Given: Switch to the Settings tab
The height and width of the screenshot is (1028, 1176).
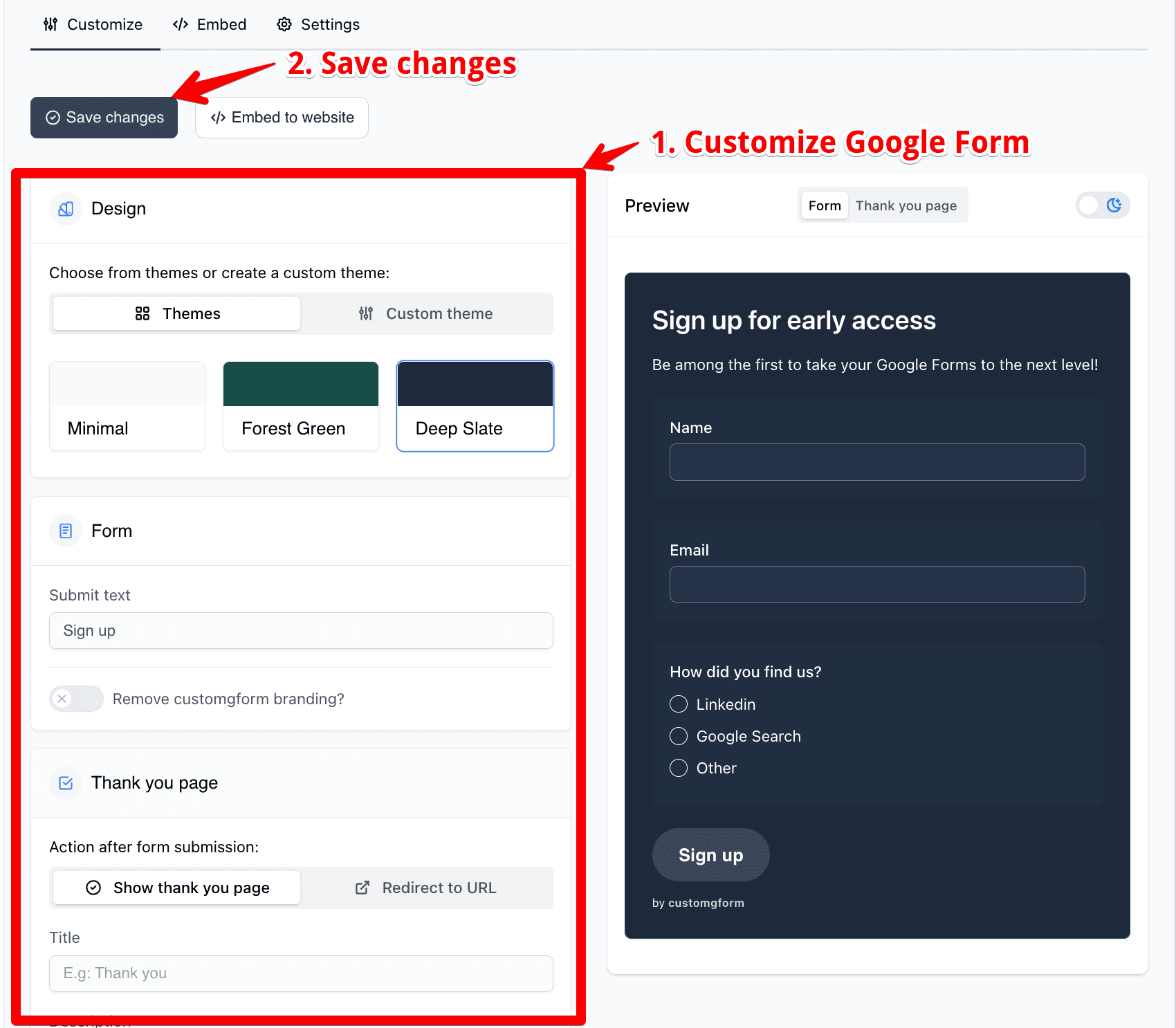Looking at the screenshot, I should point(318,25).
